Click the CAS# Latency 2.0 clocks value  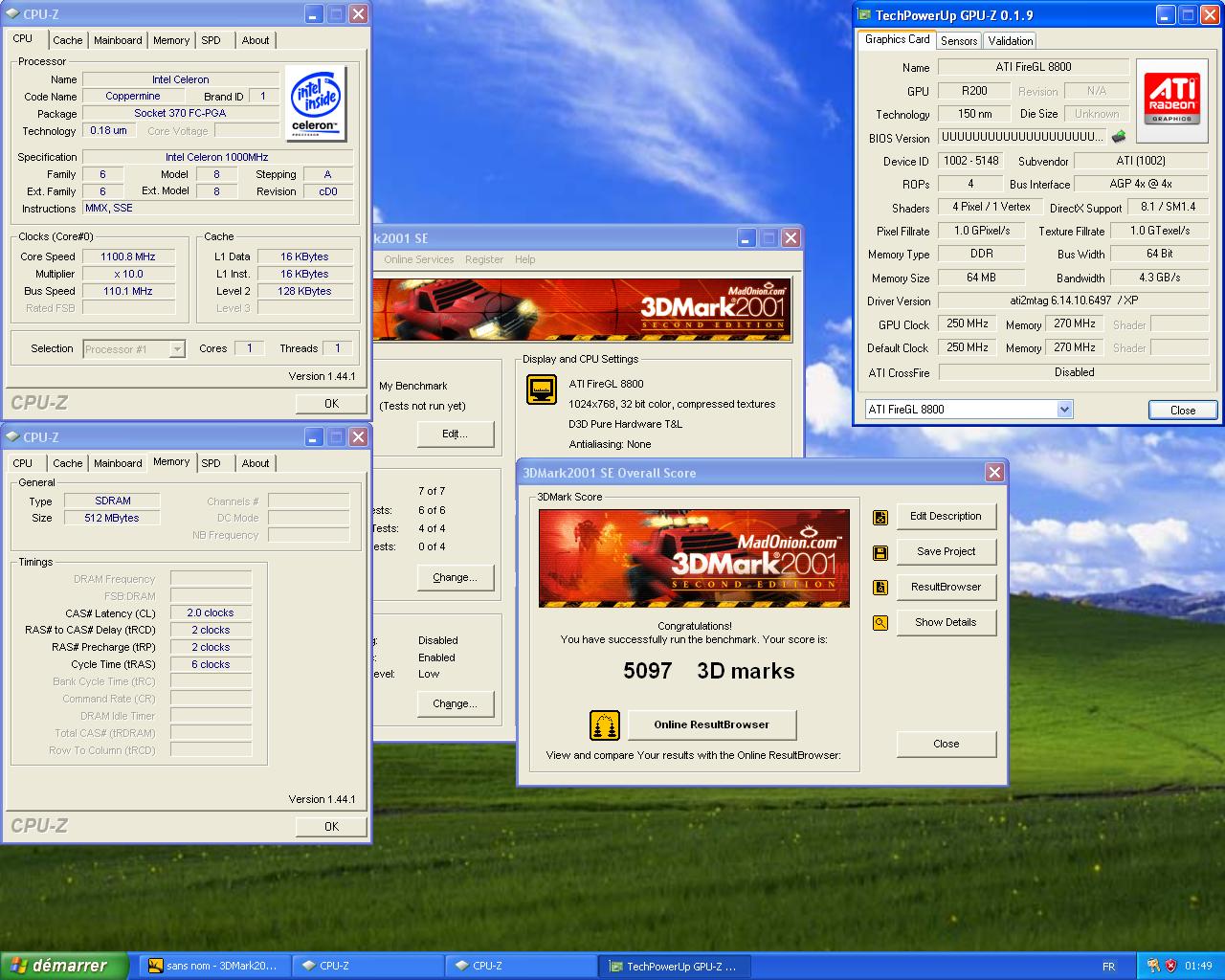pyautogui.click(x=211, y=612)
